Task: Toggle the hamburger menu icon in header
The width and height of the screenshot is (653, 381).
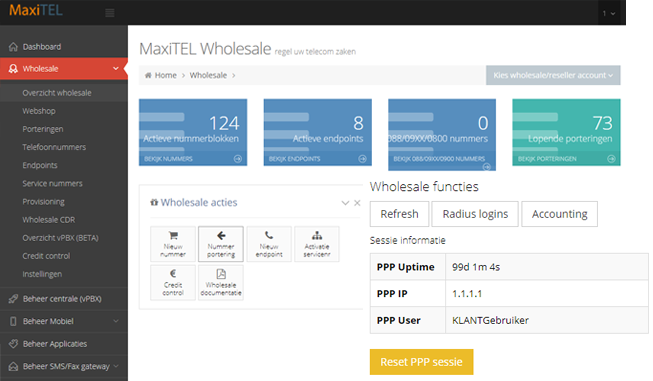Action: (x=110, y=13)
